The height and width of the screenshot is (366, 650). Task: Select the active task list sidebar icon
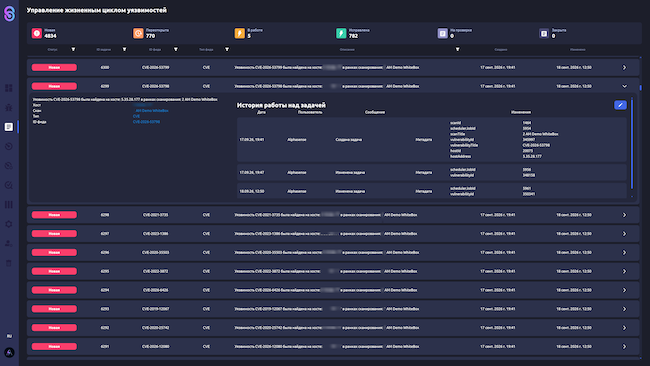point(9,127)
